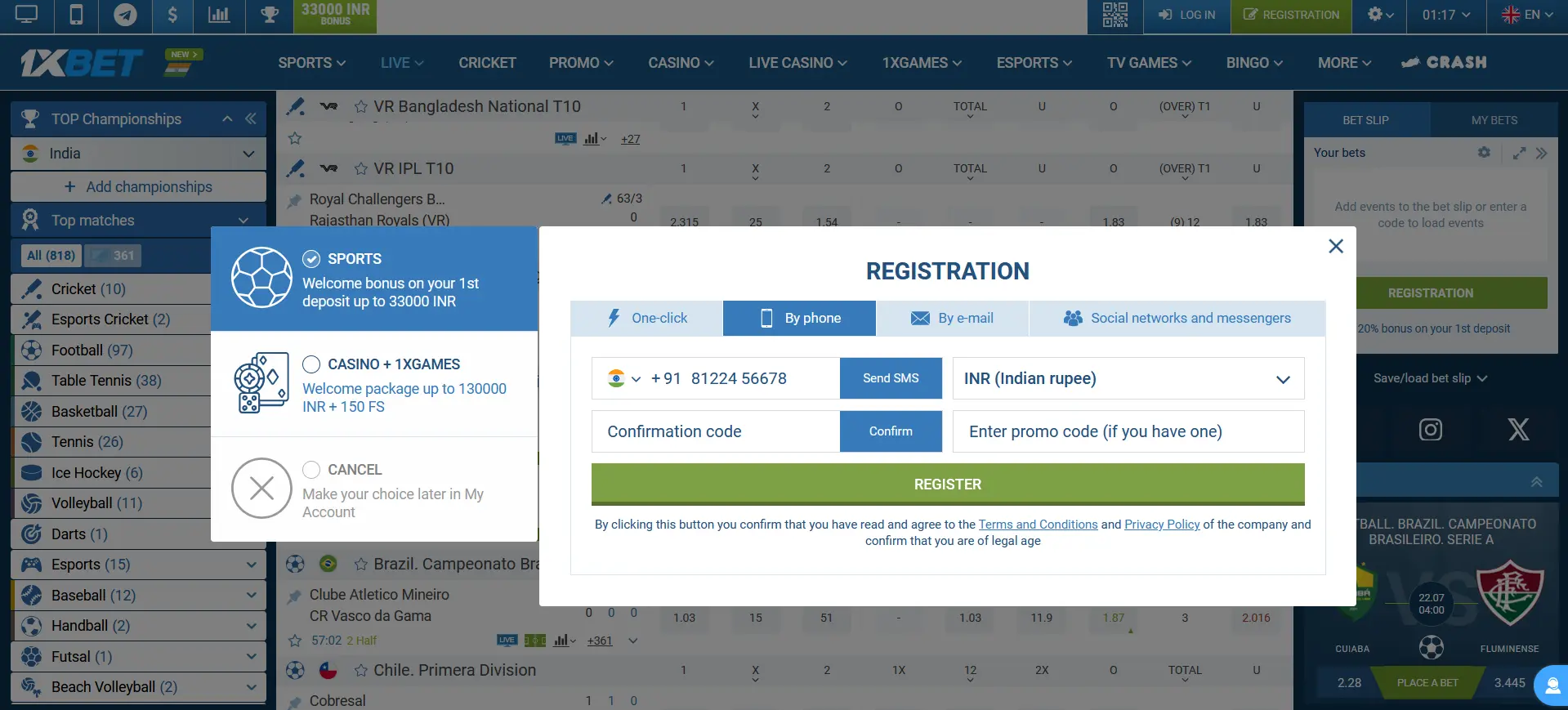Screen dimensions: 1568x710
Task: Click the scroll-up double chevron in right panel
Action: coord(1536,482)
